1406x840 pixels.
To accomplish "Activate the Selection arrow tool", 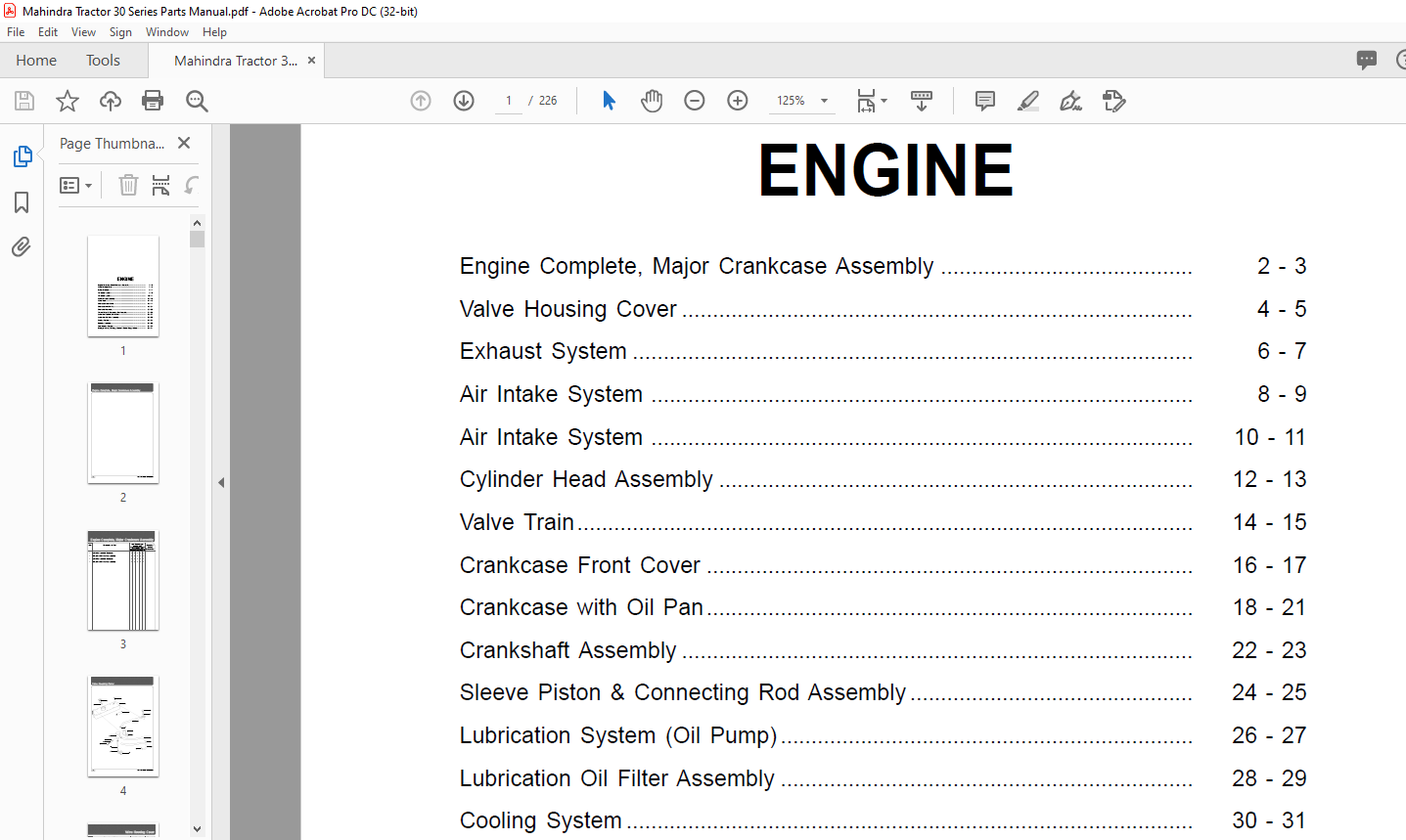I will [609, 101].
